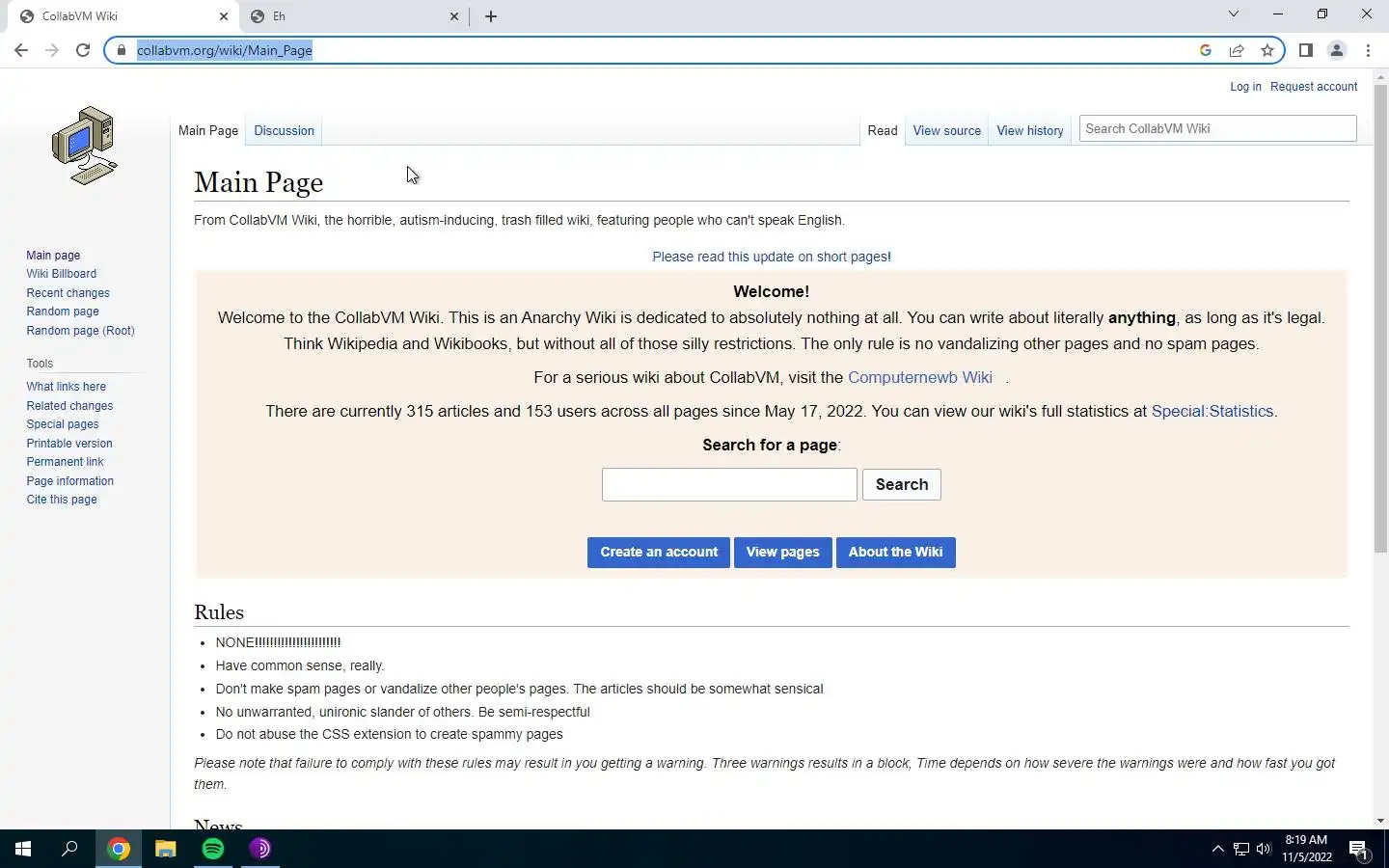Click the Search for a page input
The width and height of the screenshot is (1389, 868).
tap(729, 484)
